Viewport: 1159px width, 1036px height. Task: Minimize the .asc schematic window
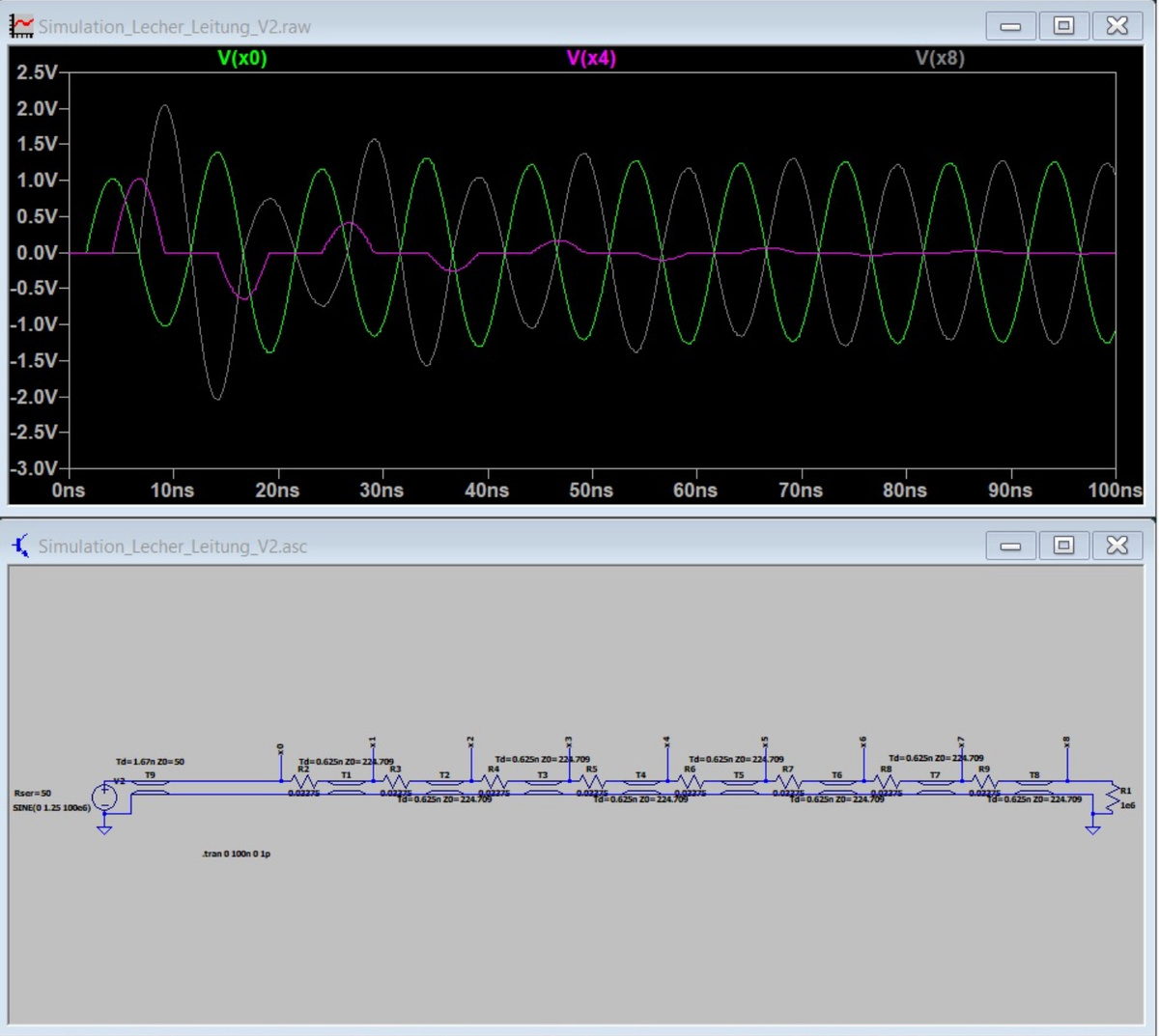(1010, 546)
